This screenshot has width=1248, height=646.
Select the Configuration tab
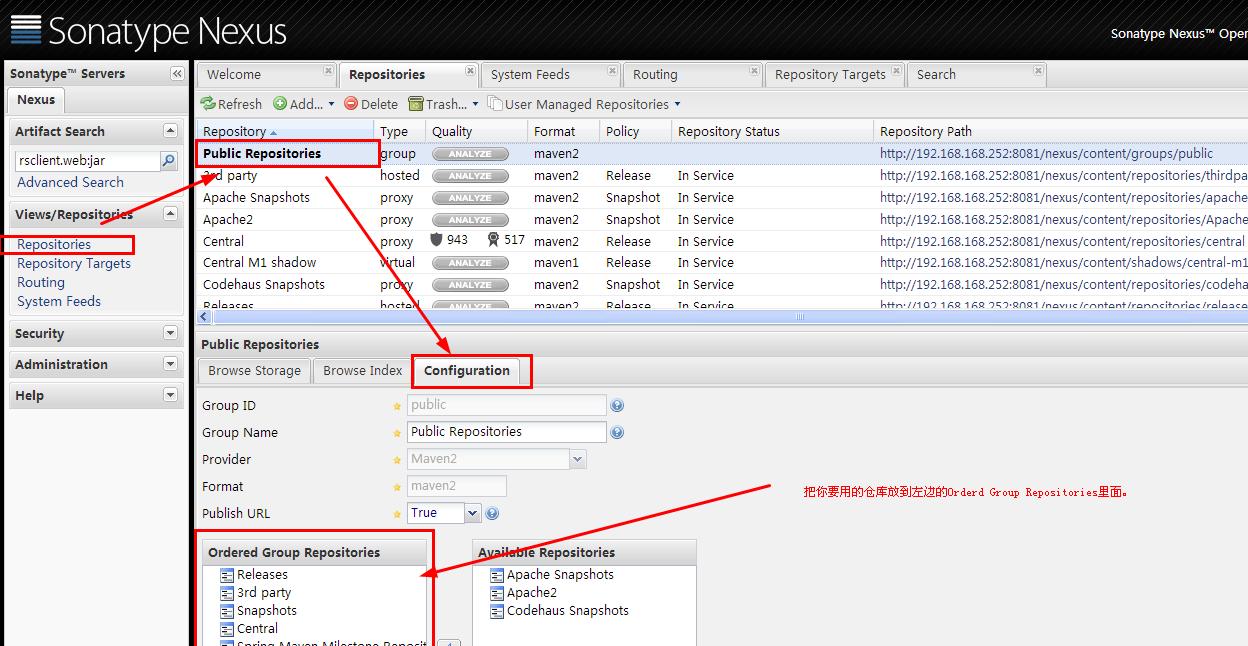467,371
